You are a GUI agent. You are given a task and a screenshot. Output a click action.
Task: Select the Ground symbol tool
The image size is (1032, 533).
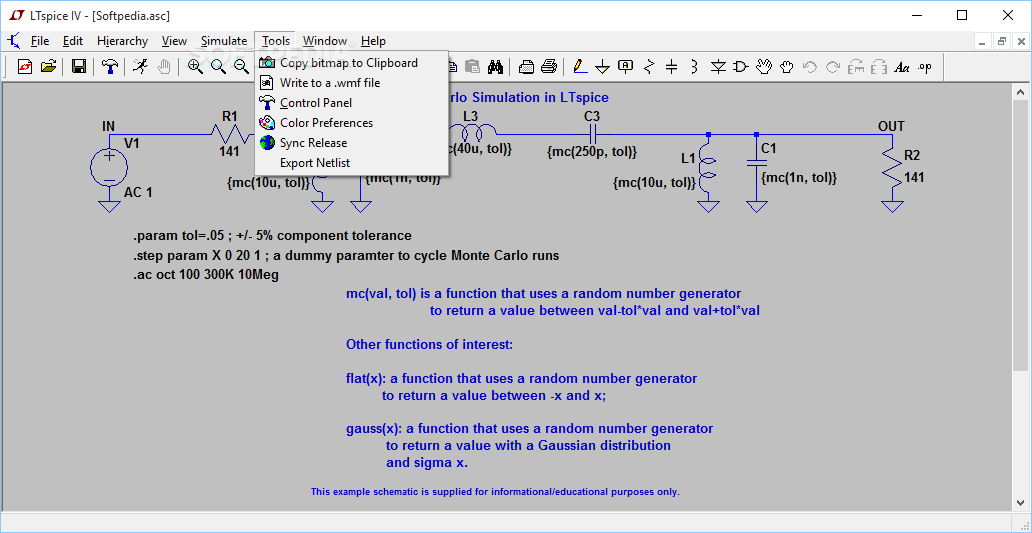(602, 66)
